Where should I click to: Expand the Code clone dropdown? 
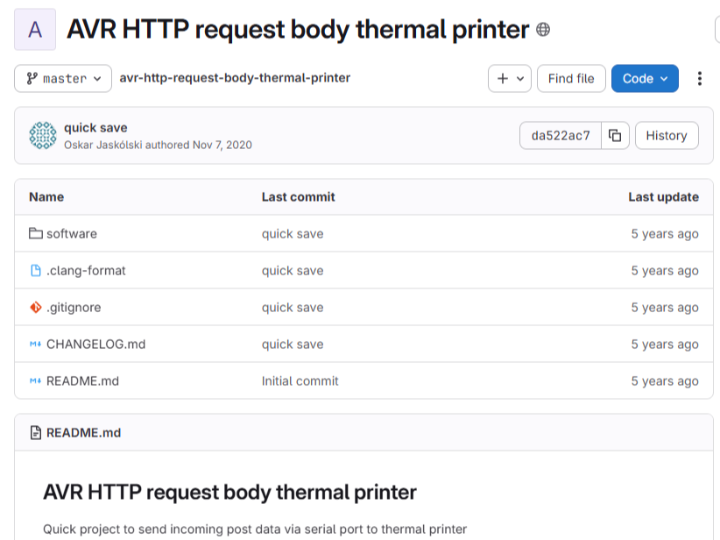pyautogui.click(x=644, y=79)
